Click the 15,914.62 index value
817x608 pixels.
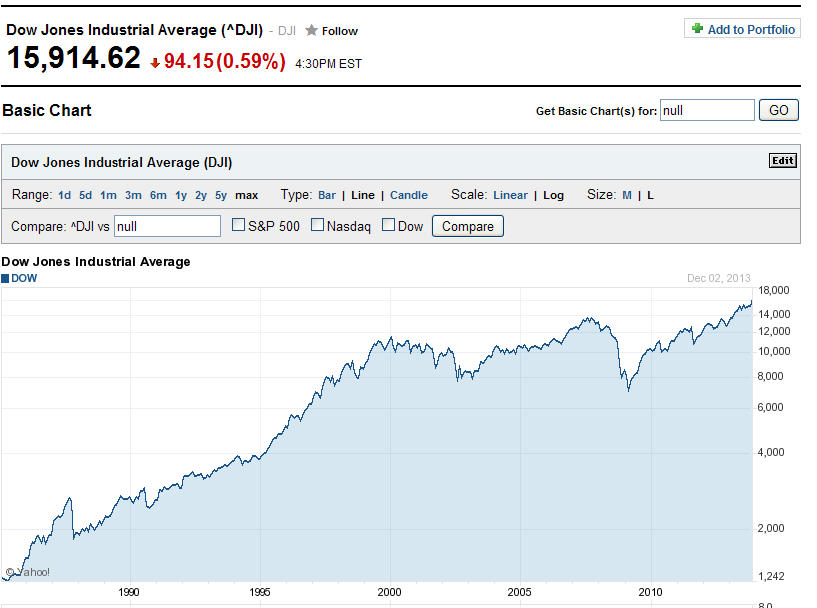point(73,57)
